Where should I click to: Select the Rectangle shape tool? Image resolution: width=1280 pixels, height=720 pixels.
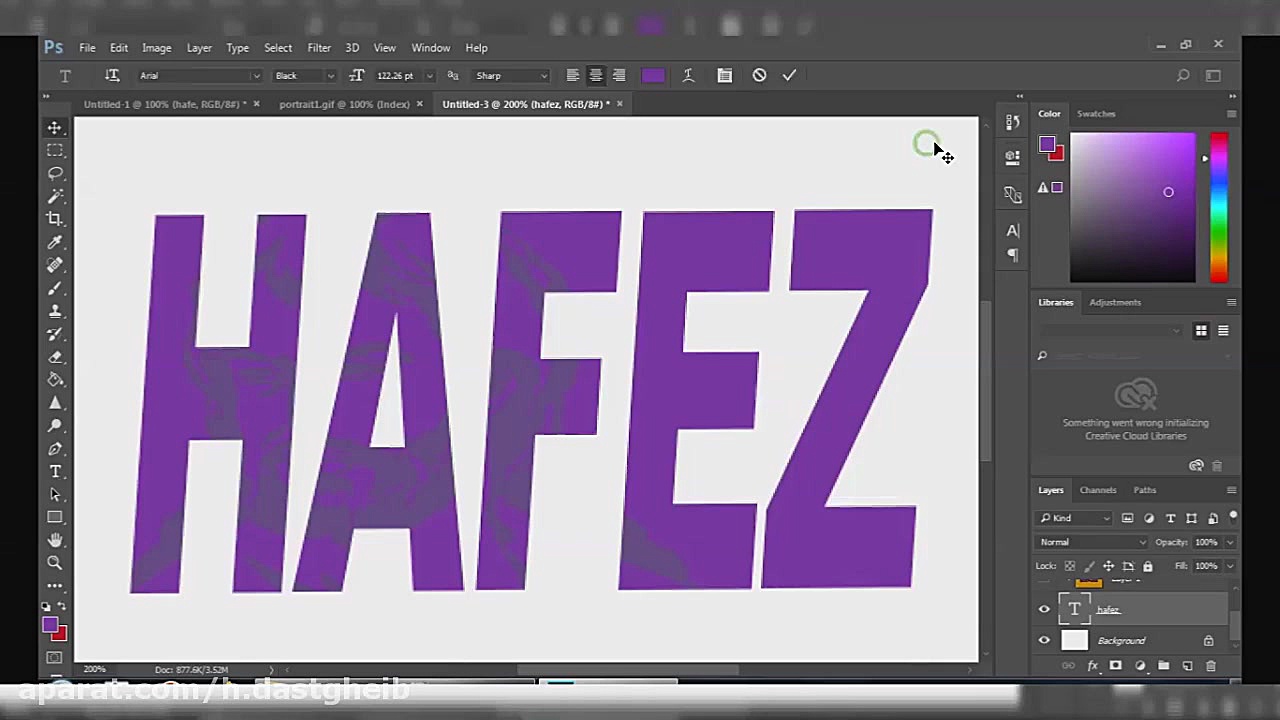click(55, 517)
